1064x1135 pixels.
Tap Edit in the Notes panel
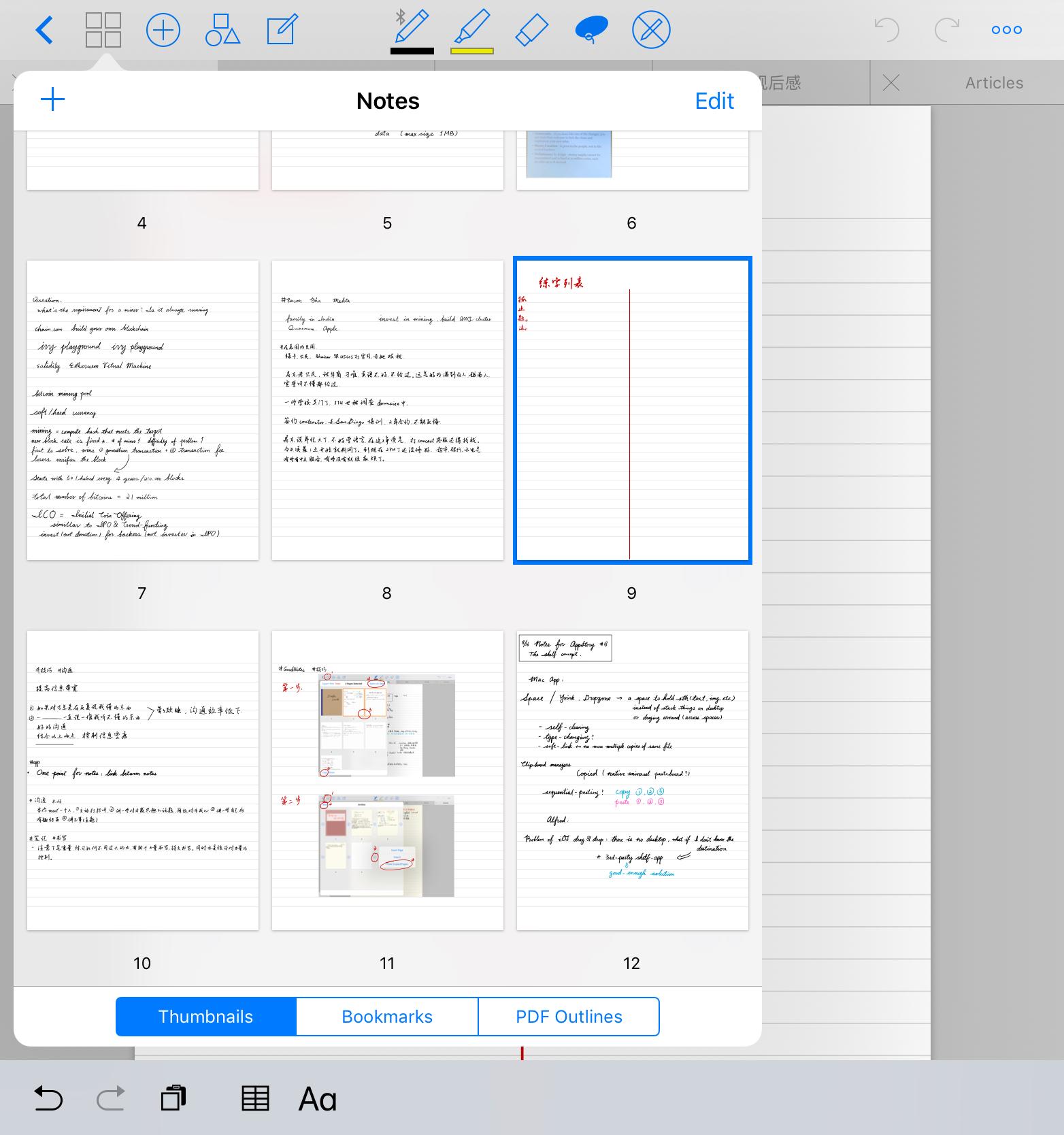pyautogui.click(x=714, y=101)
